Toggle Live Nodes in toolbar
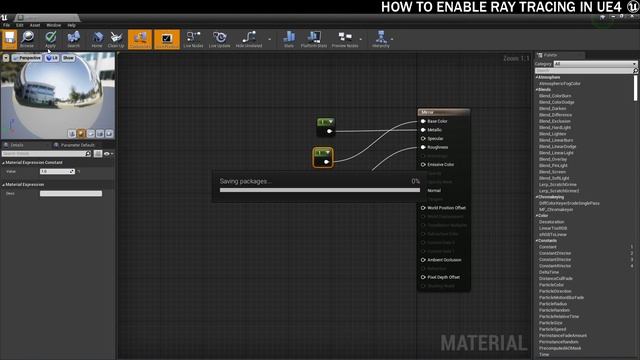 [x=193, y=39]
